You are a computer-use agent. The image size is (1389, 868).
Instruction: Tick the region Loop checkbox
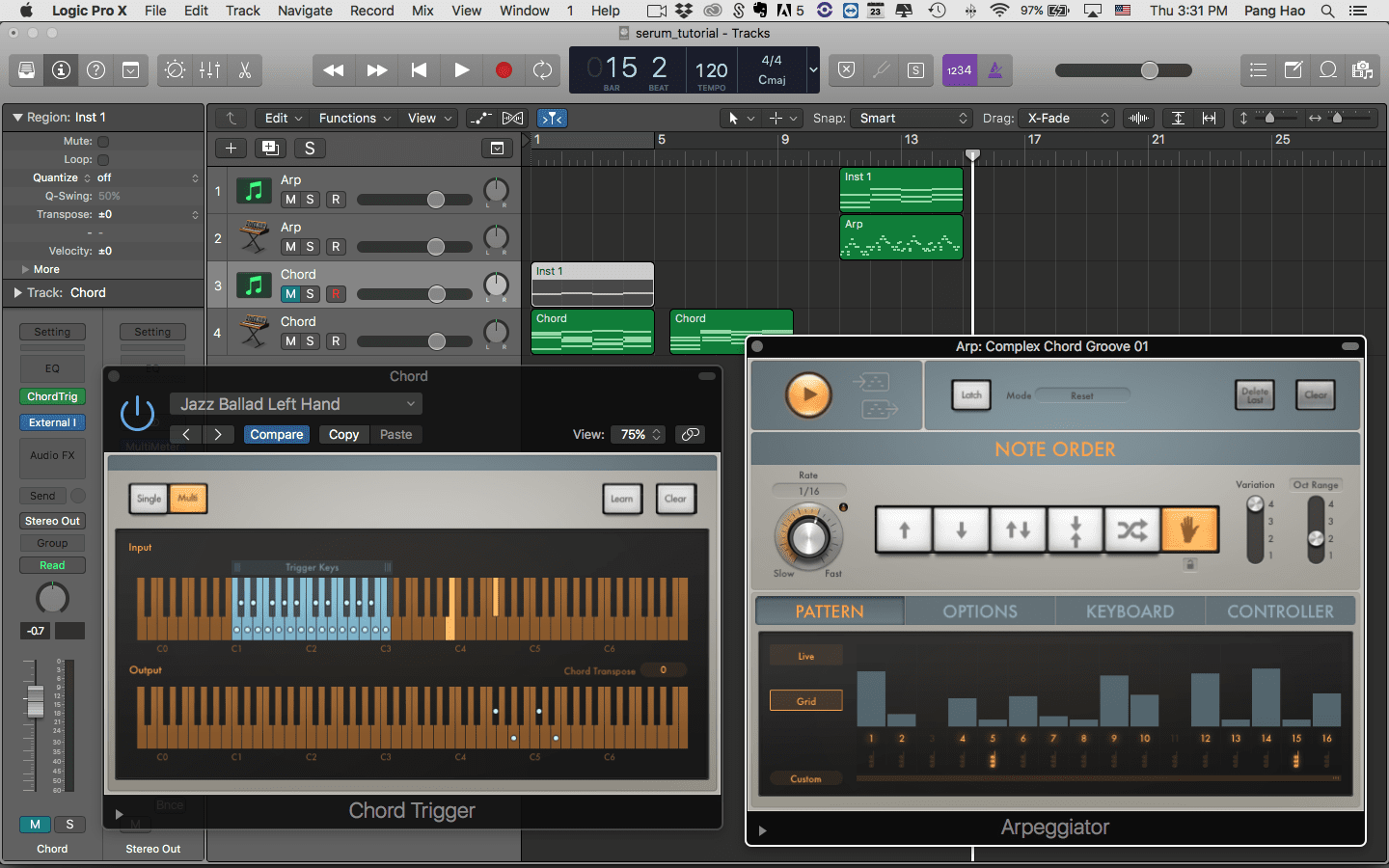tap(103, 159)
